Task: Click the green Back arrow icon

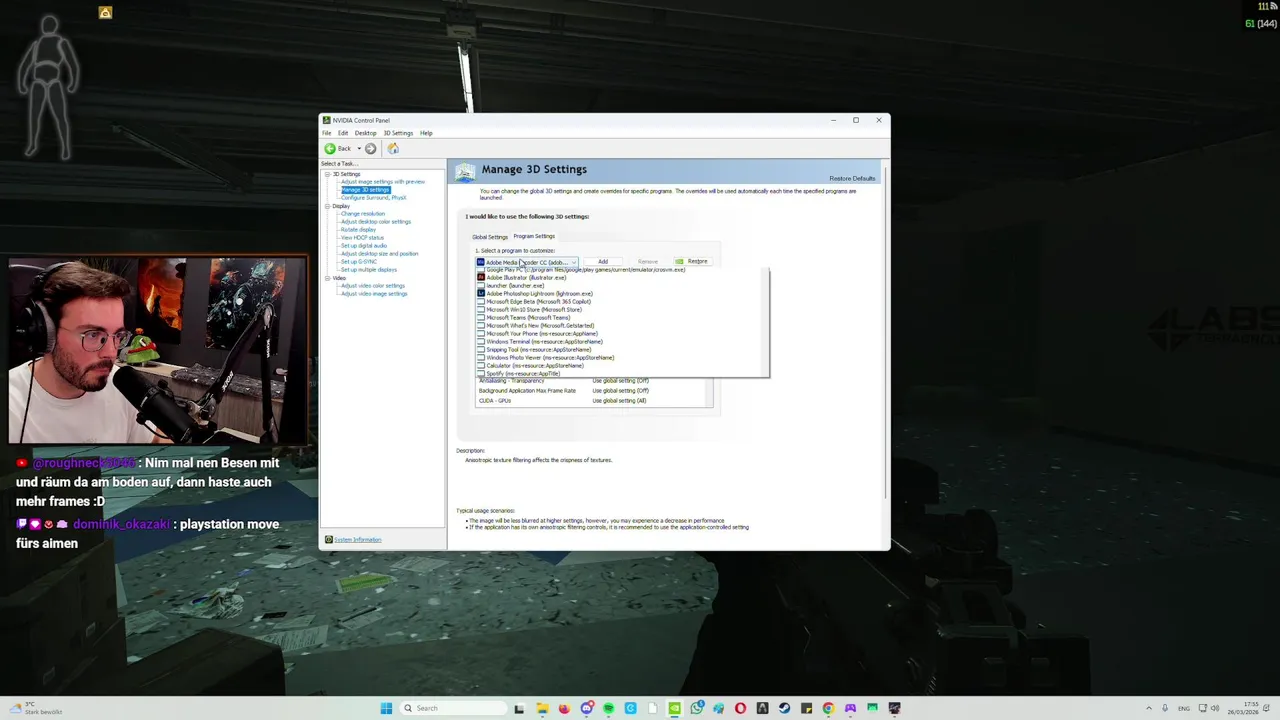Action: tap(330, 148)
